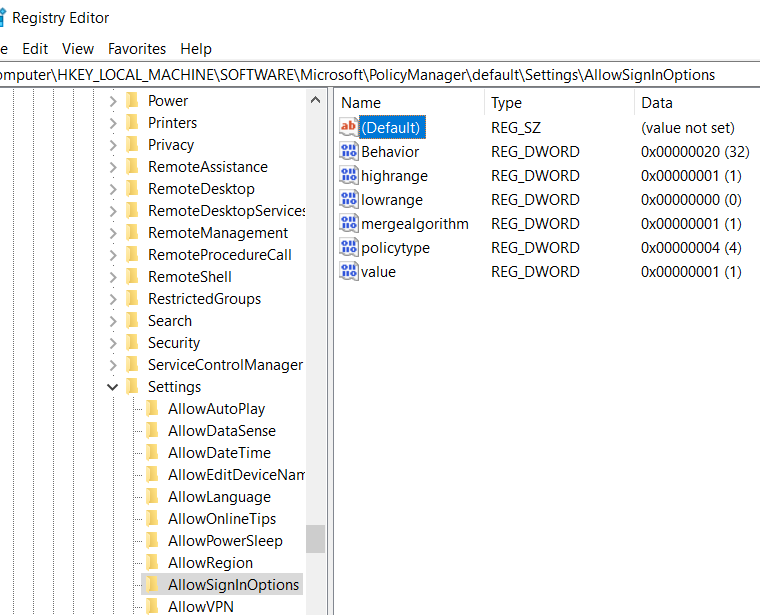Click the policytype DWORD value icon
Screen dimensions: 760x615
pyautogui.click(x=348, y=248)
